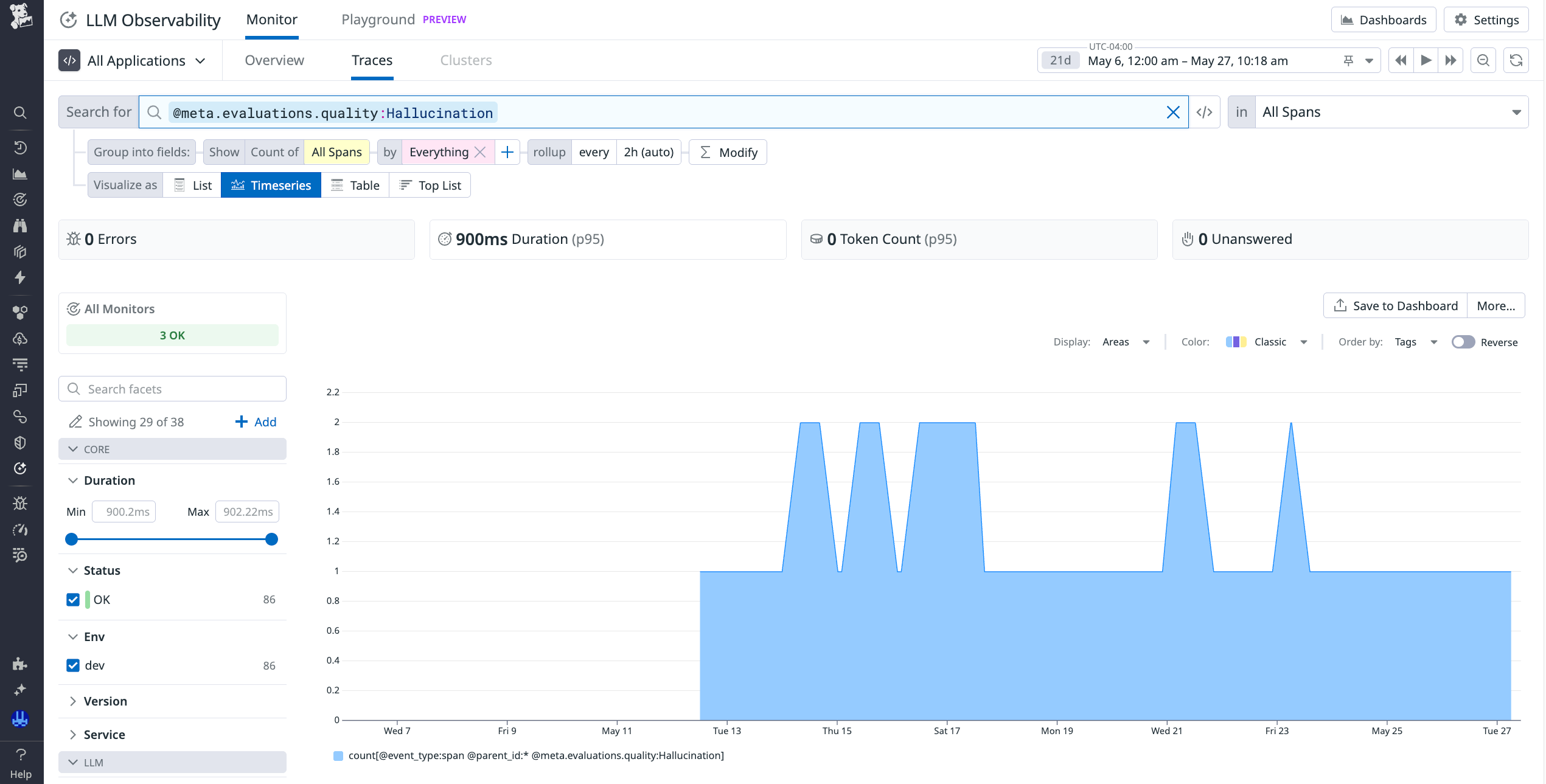The height and width of the screenshot is (784, 1546).
Task: Open the Watchdog history sidebar icon
Action: (20, 147)
